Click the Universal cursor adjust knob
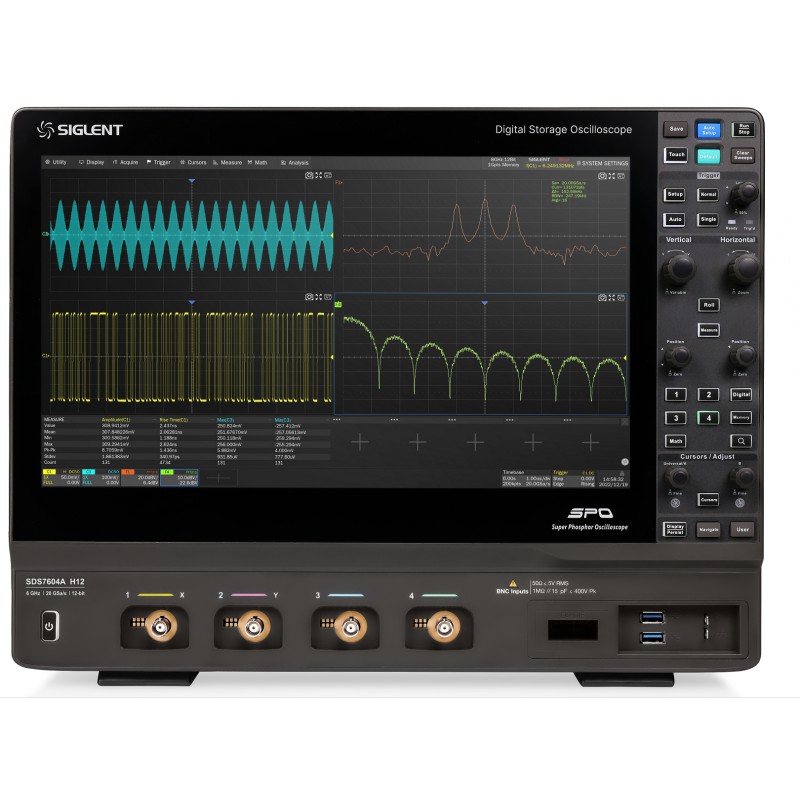This screenshot has height=800, width=800. 676,478
